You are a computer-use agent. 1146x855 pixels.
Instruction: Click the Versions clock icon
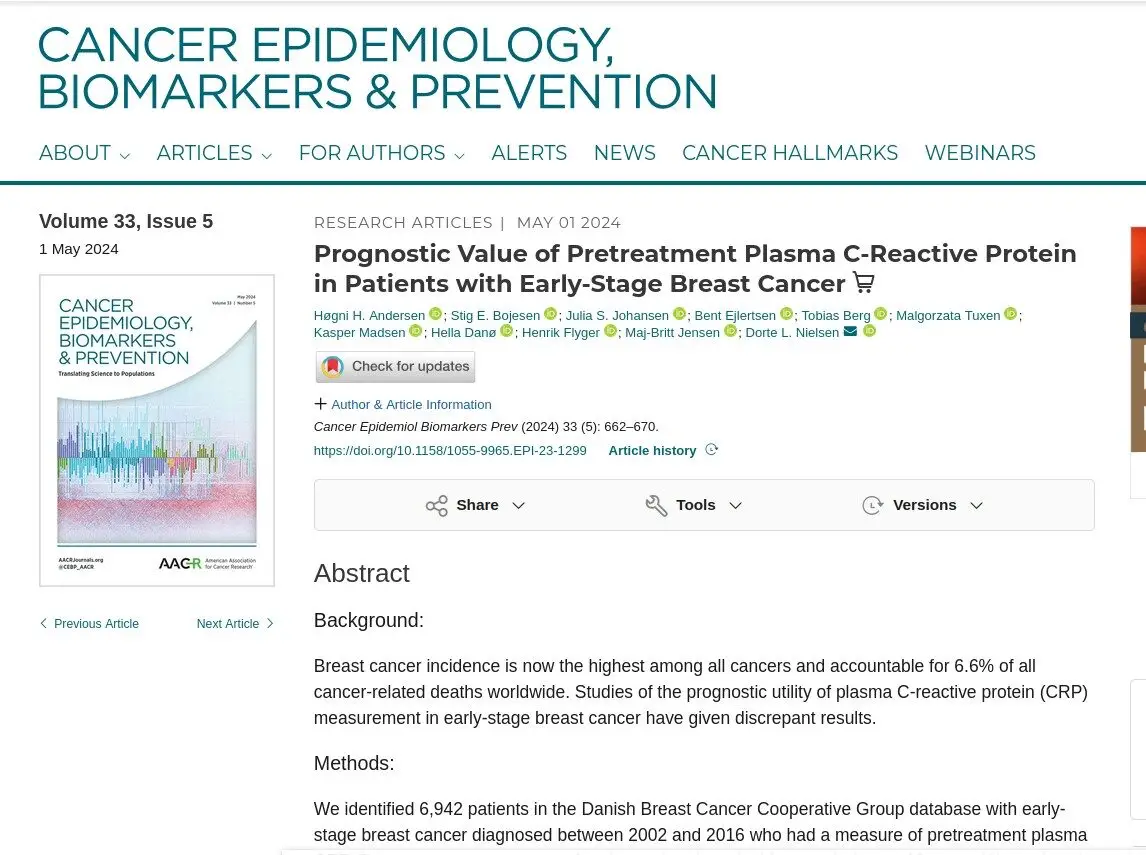[x=873, y=506]
